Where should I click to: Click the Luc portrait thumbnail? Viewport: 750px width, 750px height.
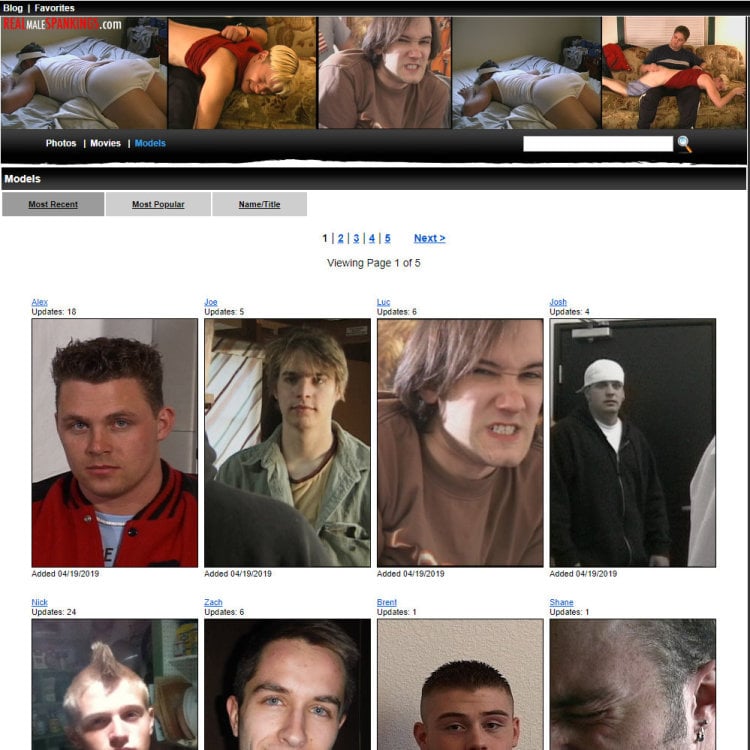pyautogui.click(x=460, y=443)
